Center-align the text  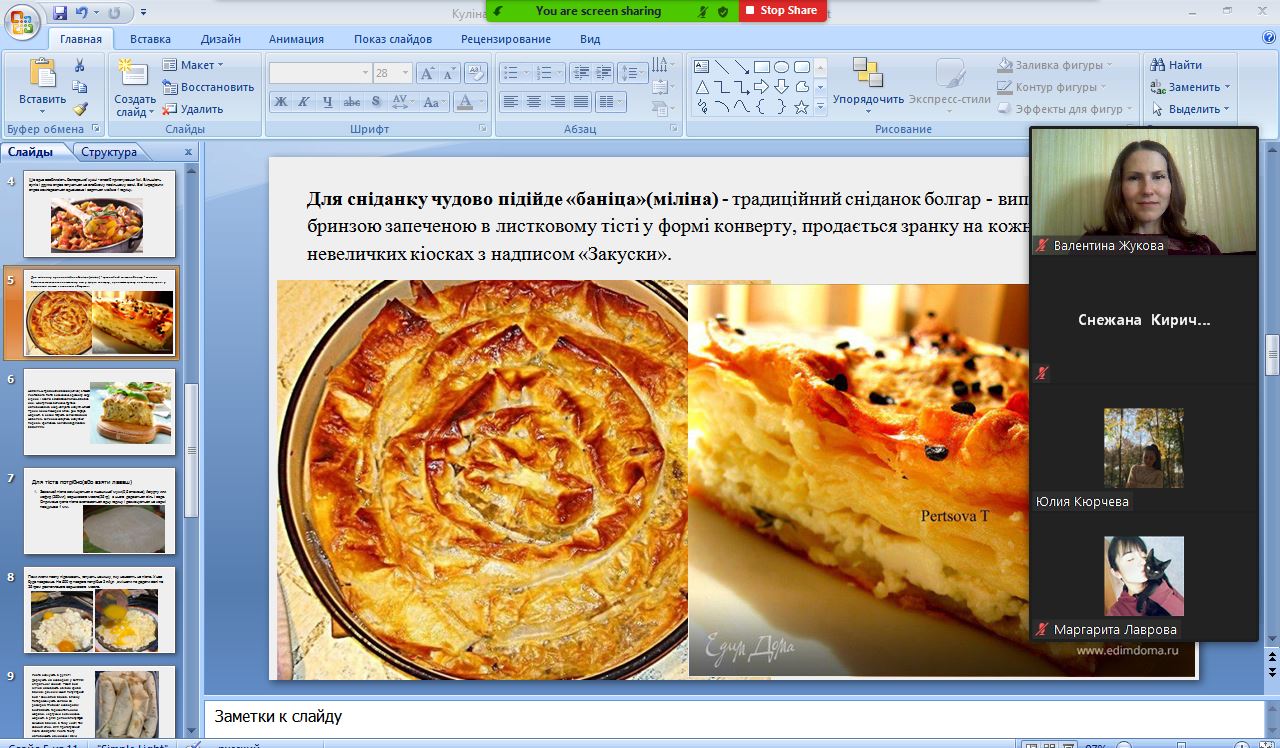[534, 101]
